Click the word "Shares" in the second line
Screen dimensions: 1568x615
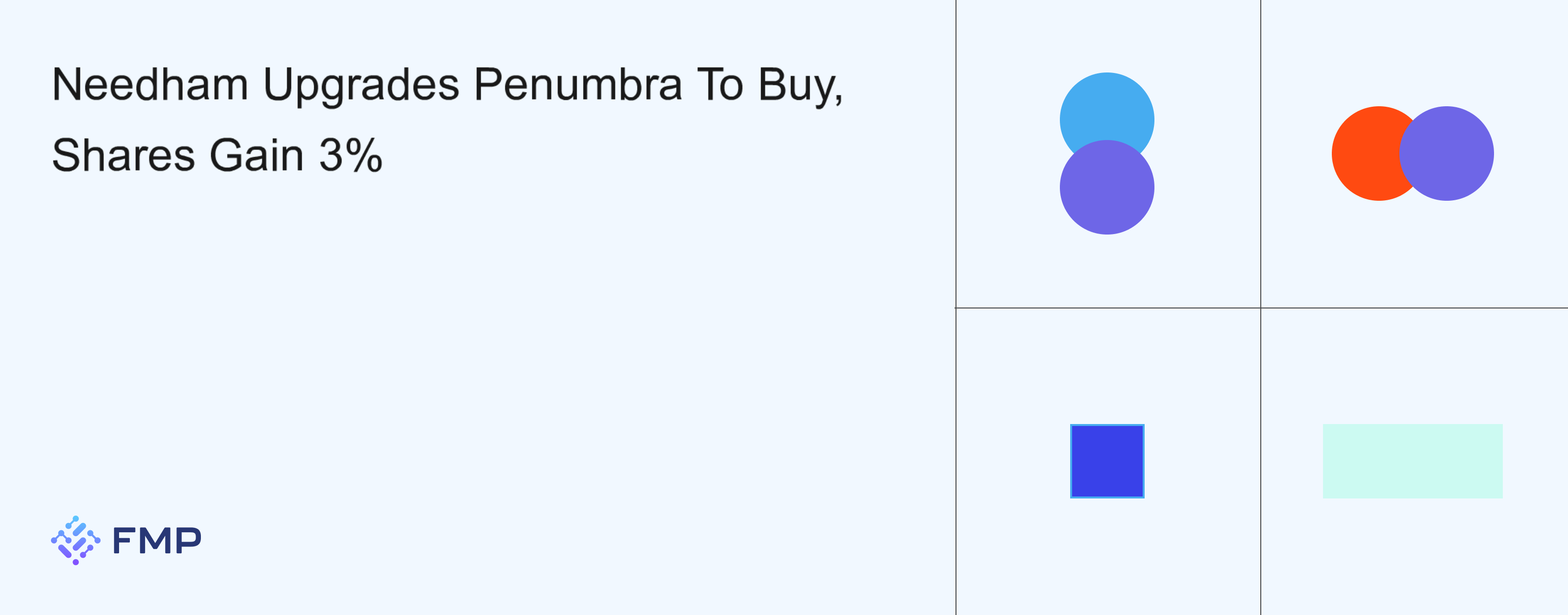pyautogui.click(x=123, y=155)
